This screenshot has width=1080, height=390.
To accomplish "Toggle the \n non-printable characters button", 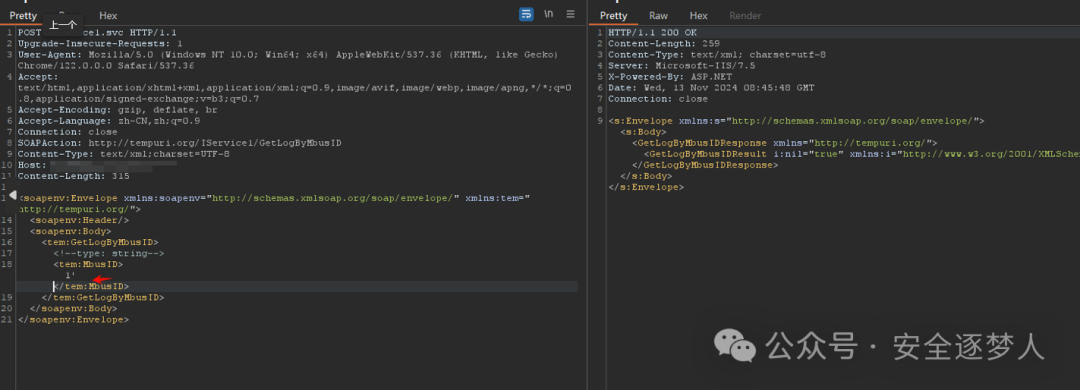I will 549,14.
